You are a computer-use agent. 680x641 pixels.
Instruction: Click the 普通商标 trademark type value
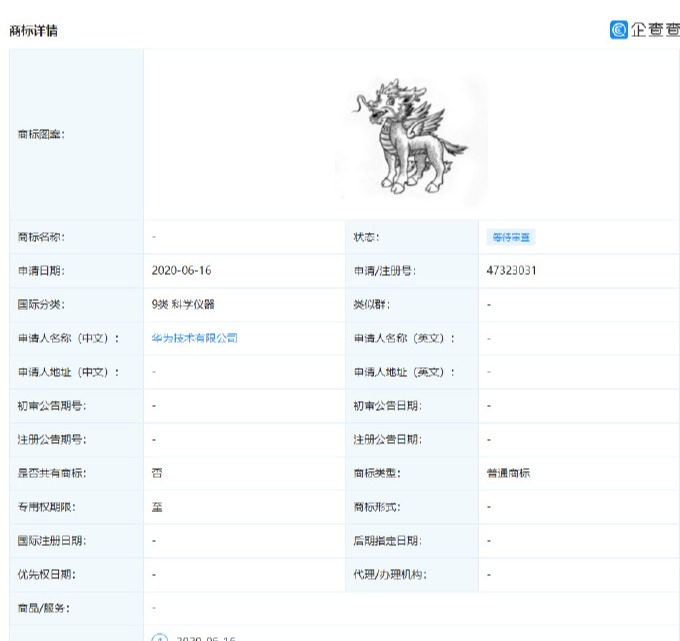point(508,473)
